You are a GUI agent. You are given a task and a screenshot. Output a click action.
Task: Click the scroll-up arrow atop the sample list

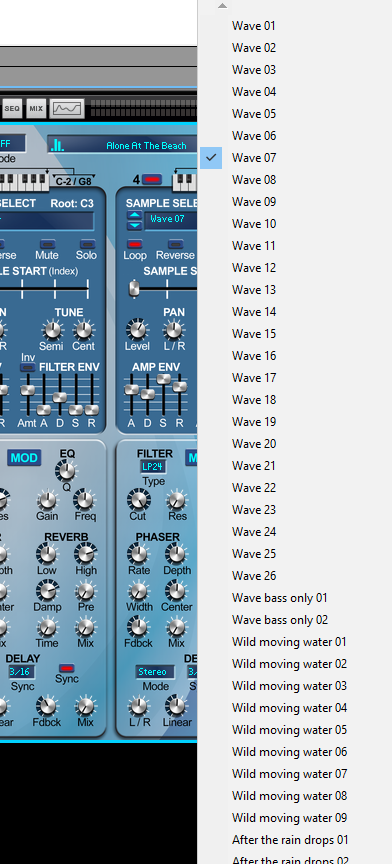pos(222,6)
